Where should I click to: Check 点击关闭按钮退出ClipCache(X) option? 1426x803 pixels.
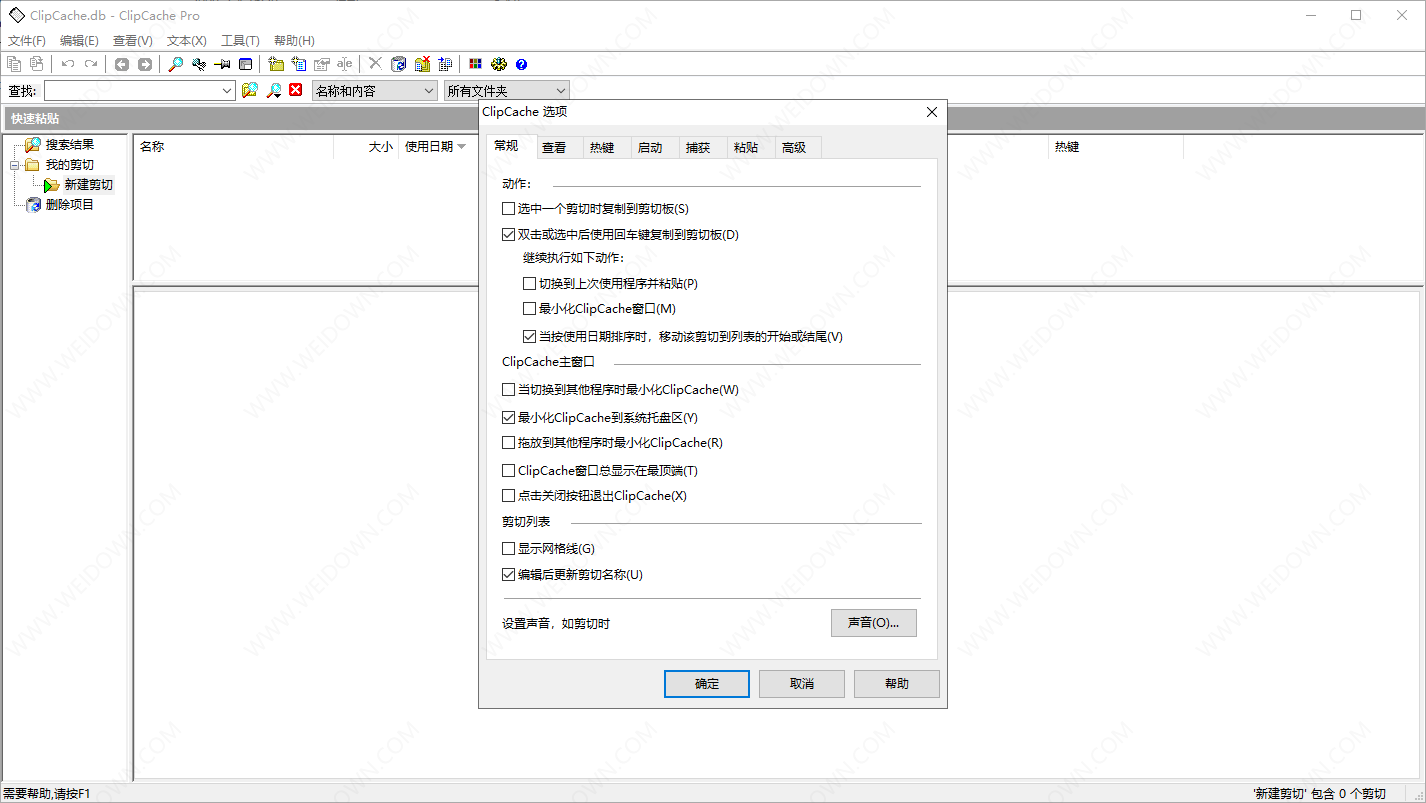tap(508, 496)
